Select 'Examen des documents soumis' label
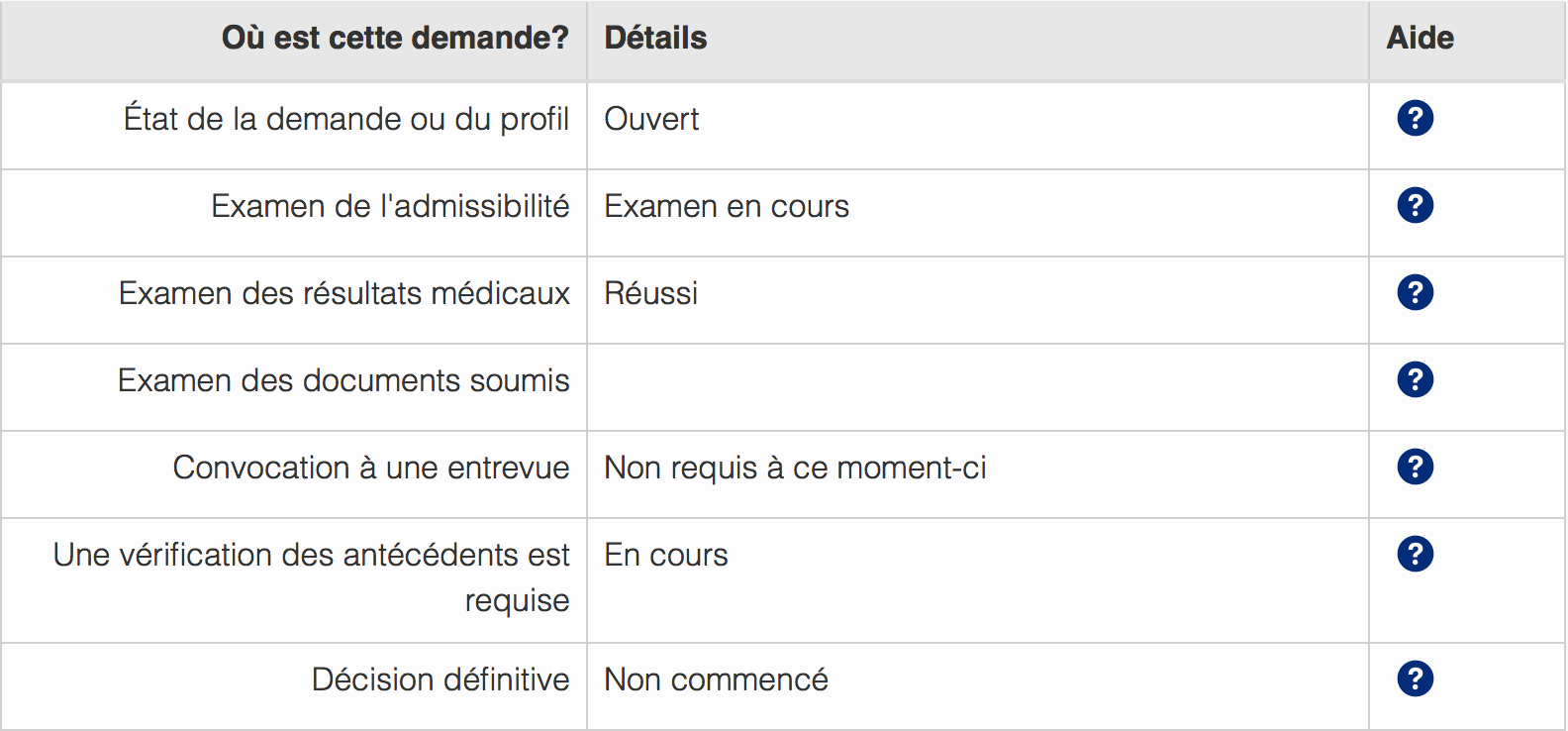1568x731 pixels. tap(343, 381)
